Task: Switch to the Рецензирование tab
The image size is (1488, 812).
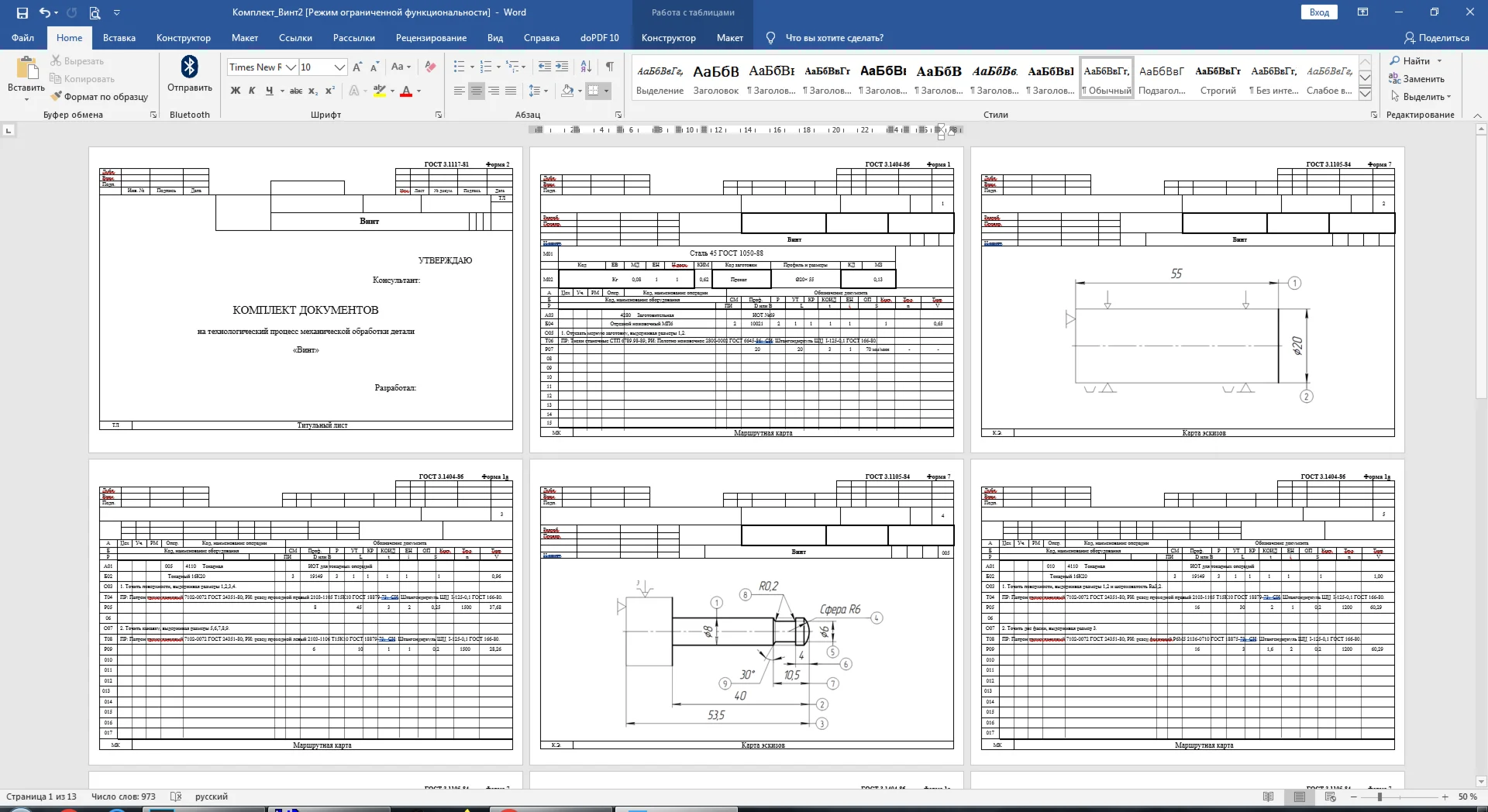Action: tap(431, 38)
